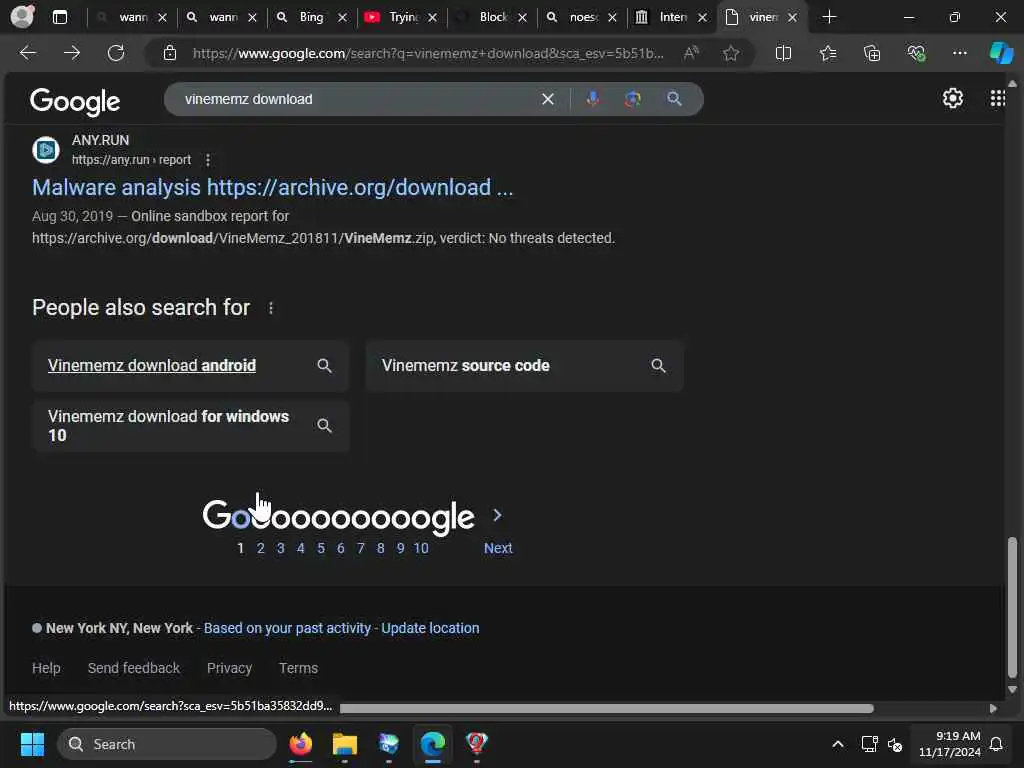Image resolution: width=1024 pixels, height=768 pixels.
Task: Open People also search for options
Action: click(x=271, y=308)
